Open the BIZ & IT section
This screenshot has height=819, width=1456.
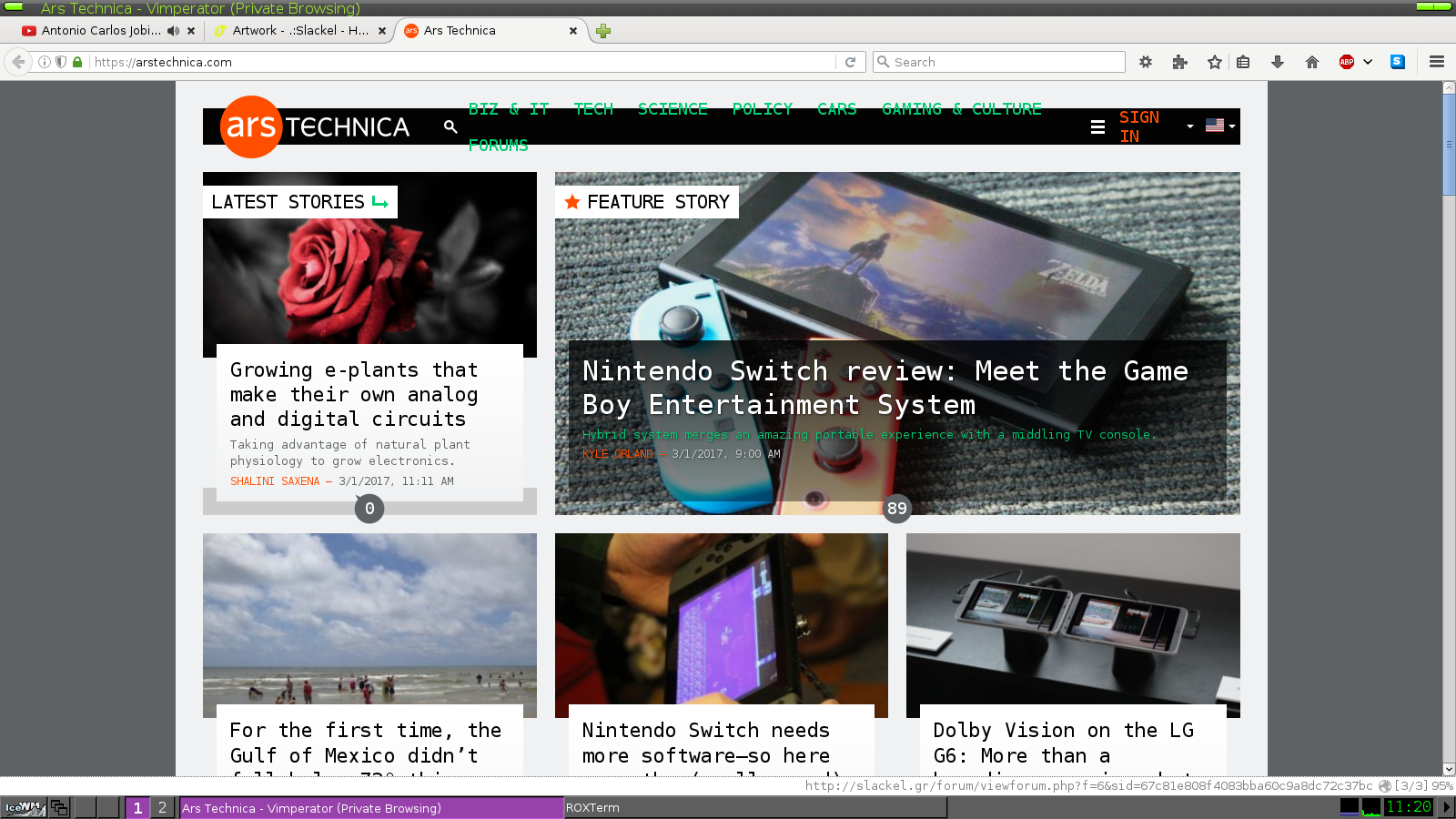coord(509,108)
